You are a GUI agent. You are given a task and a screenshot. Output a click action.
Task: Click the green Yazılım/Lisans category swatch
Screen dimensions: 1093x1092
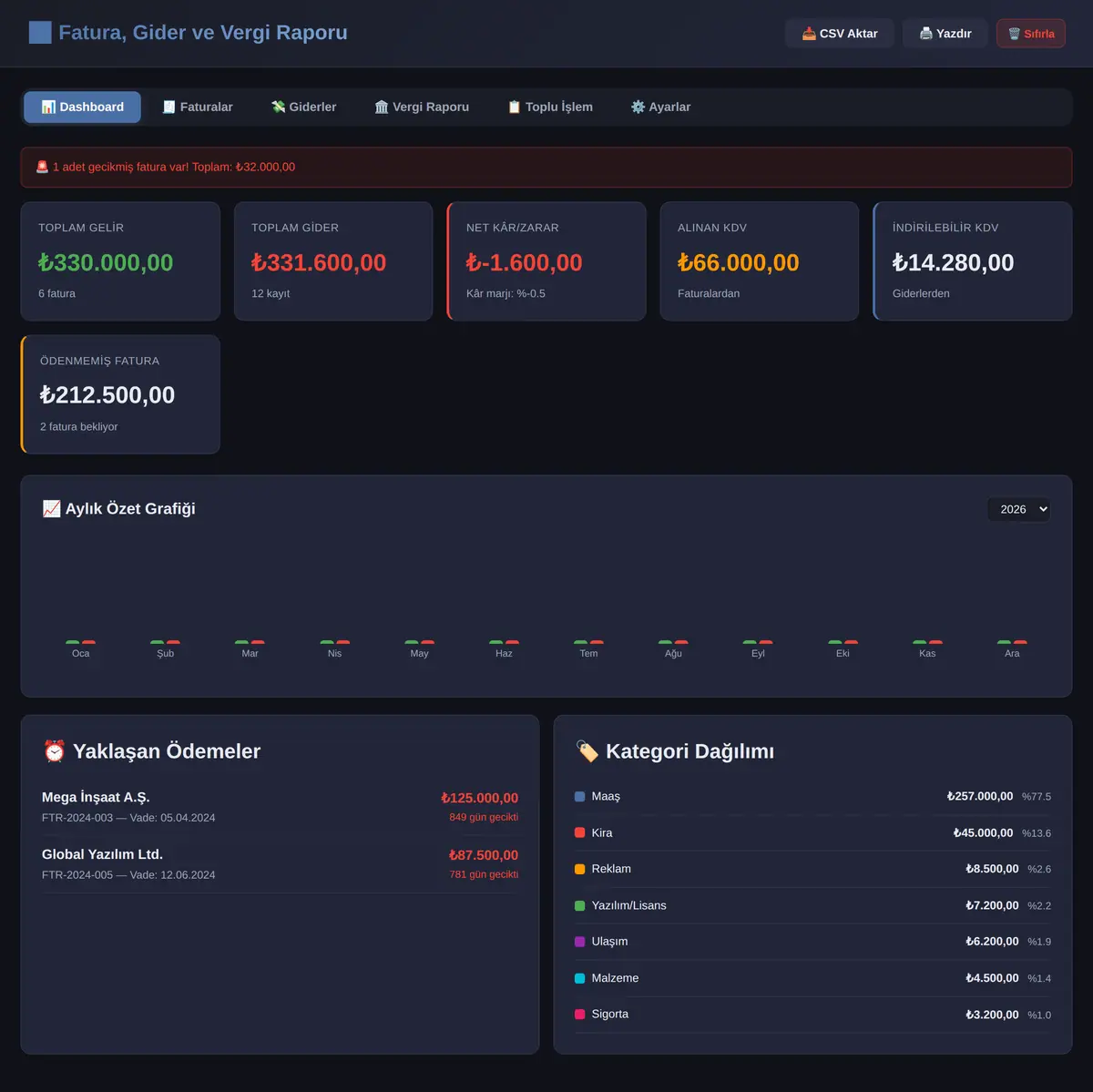(580, 905)
